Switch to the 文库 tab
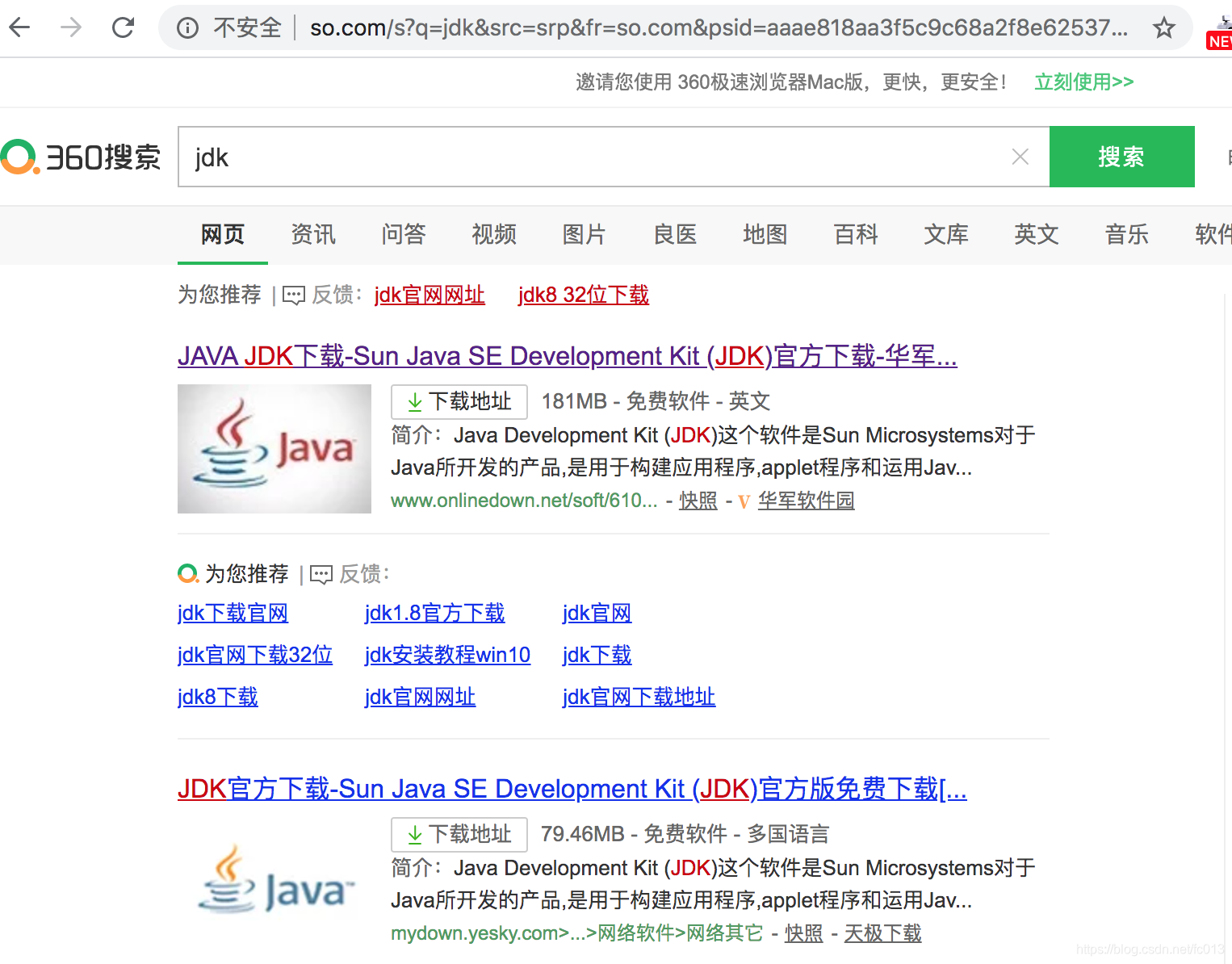 [946, 234]
